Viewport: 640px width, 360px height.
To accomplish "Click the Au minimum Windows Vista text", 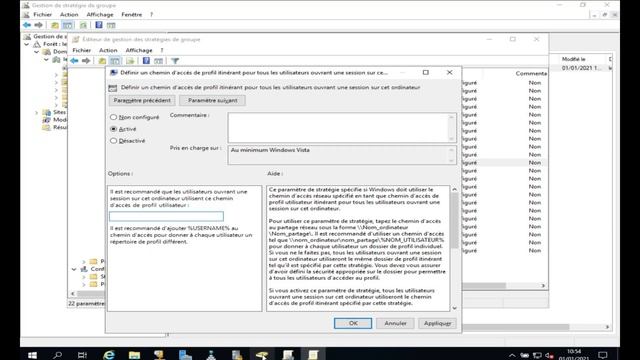I will pos(270,150).
